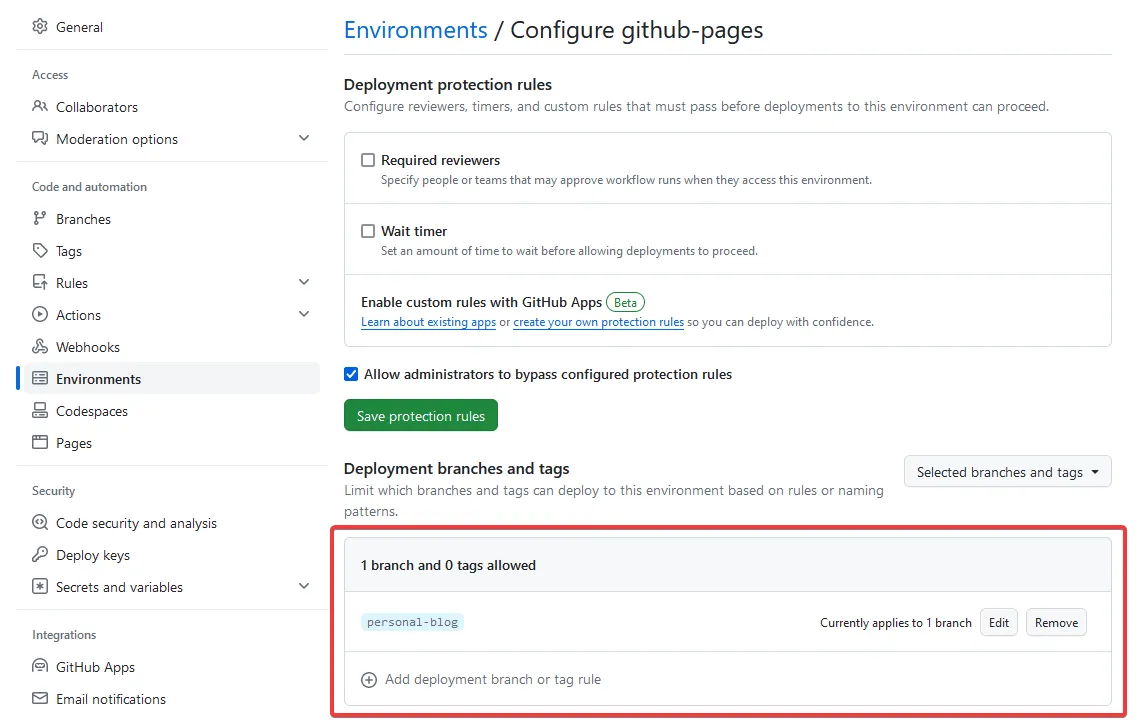This screenshot has width=1140, height=724.
Task: Click the Deployment protection rules heading
Action: tap(448, 85)
